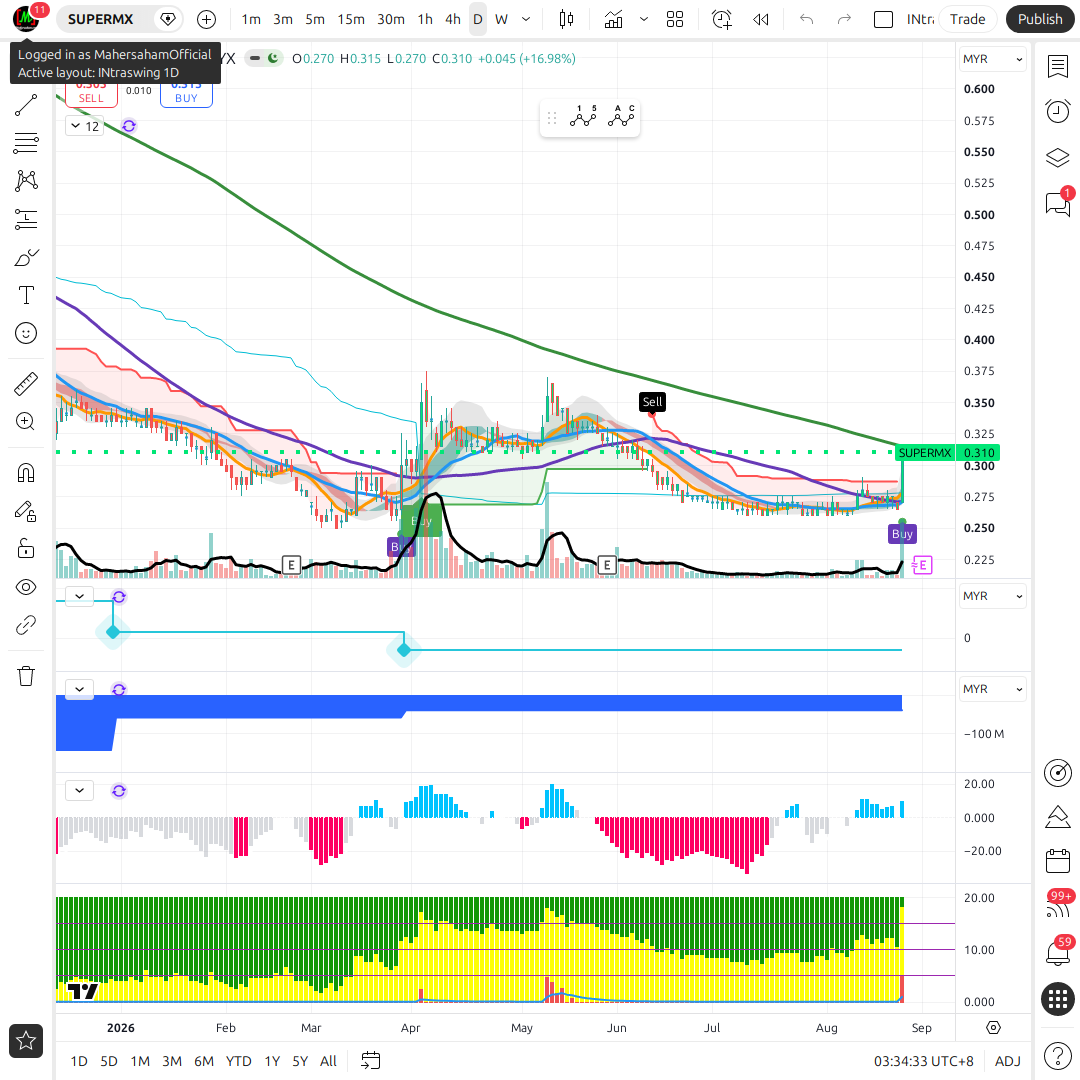Open the Trade panel button
The width and height of the screenshot is (1080, 1080).
coord(967,19)
